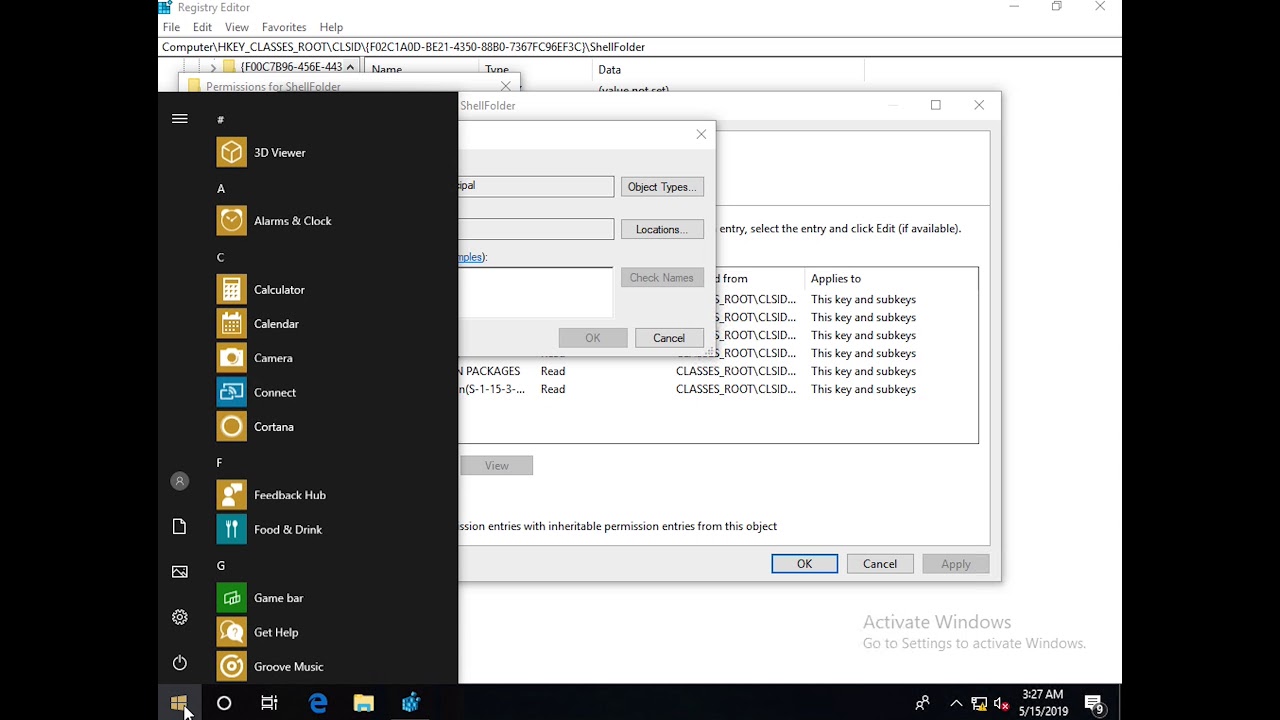Launch Microsoft Edge from taskbar

coord(318,703)
